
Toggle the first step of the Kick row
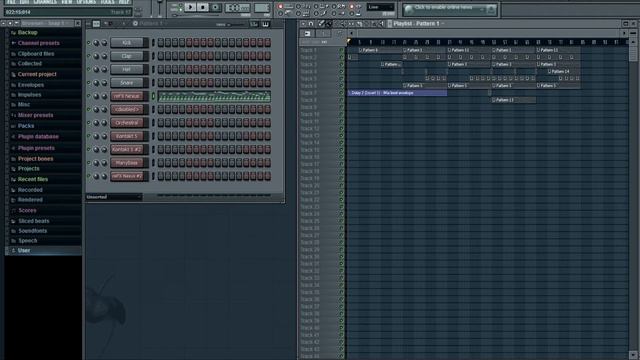click(161, 42)
